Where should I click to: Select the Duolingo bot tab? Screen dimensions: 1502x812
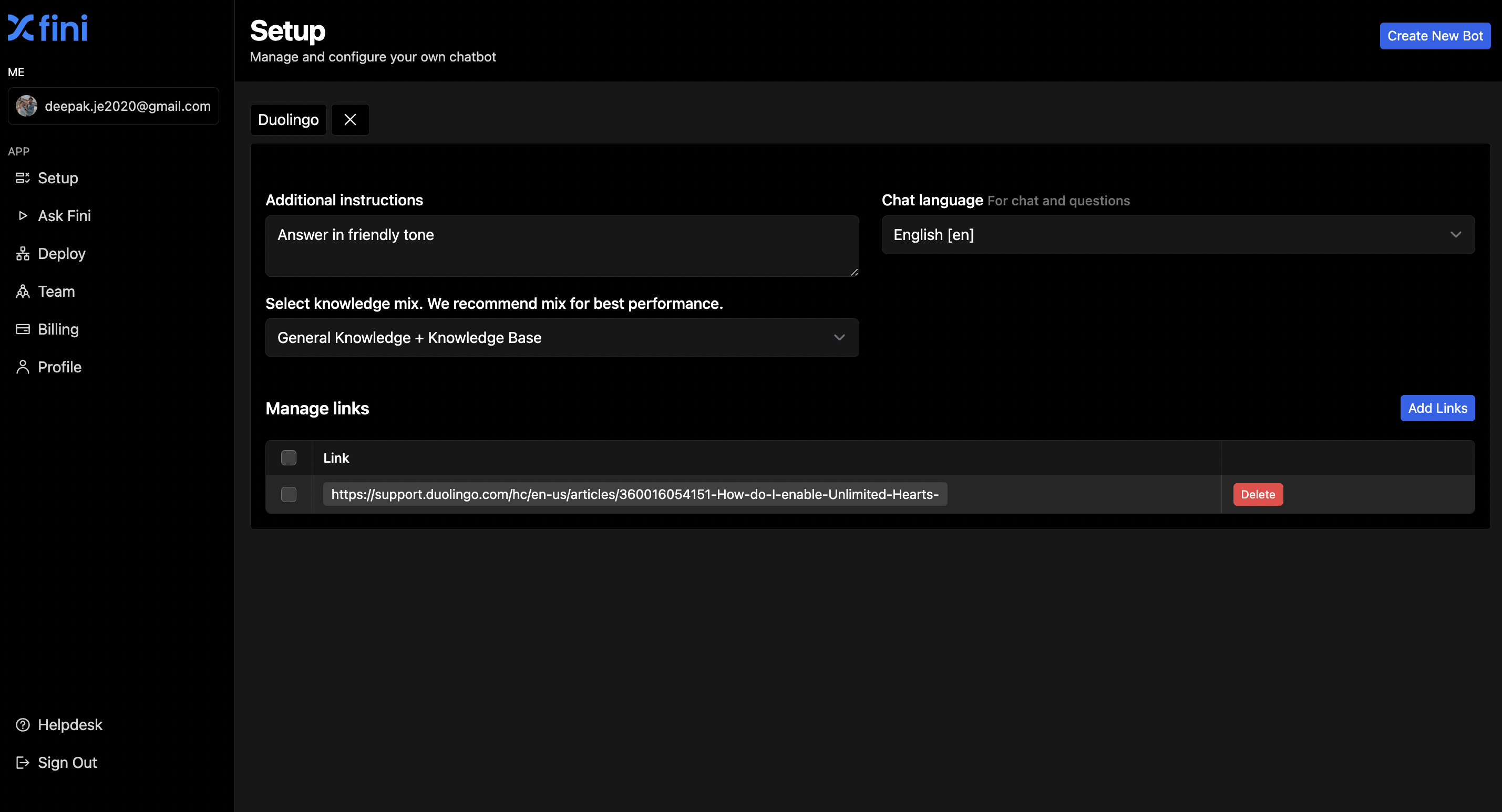pos(288,120)
